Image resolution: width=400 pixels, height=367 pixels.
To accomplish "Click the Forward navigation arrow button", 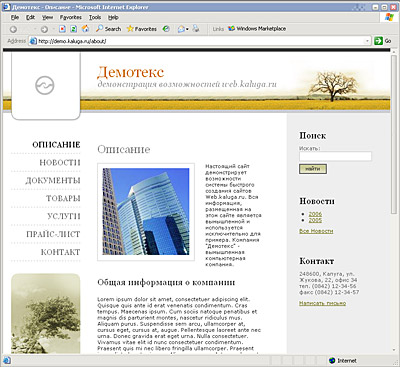I will 44,29.
